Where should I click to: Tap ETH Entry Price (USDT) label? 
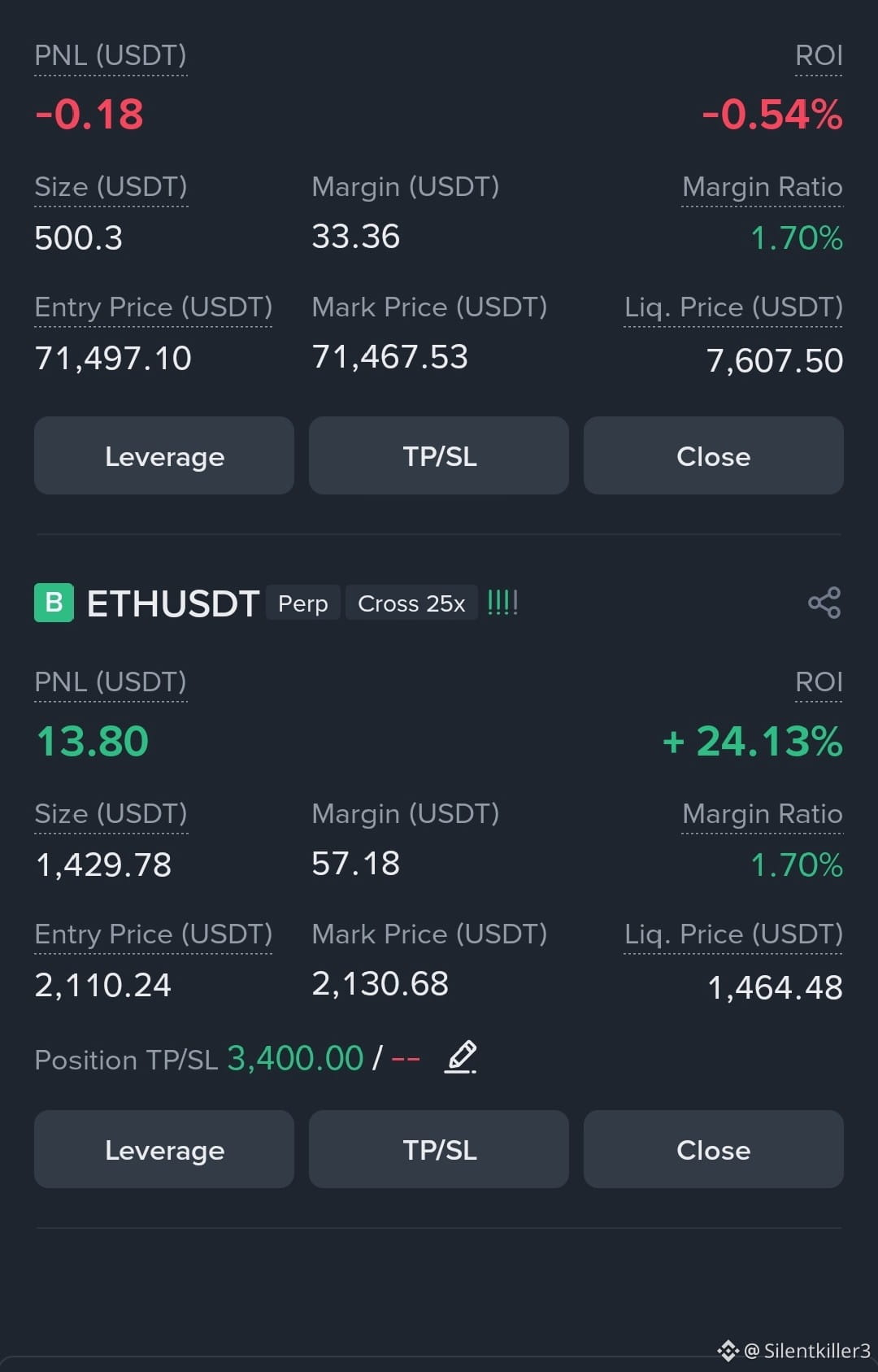tap(153, 934)
